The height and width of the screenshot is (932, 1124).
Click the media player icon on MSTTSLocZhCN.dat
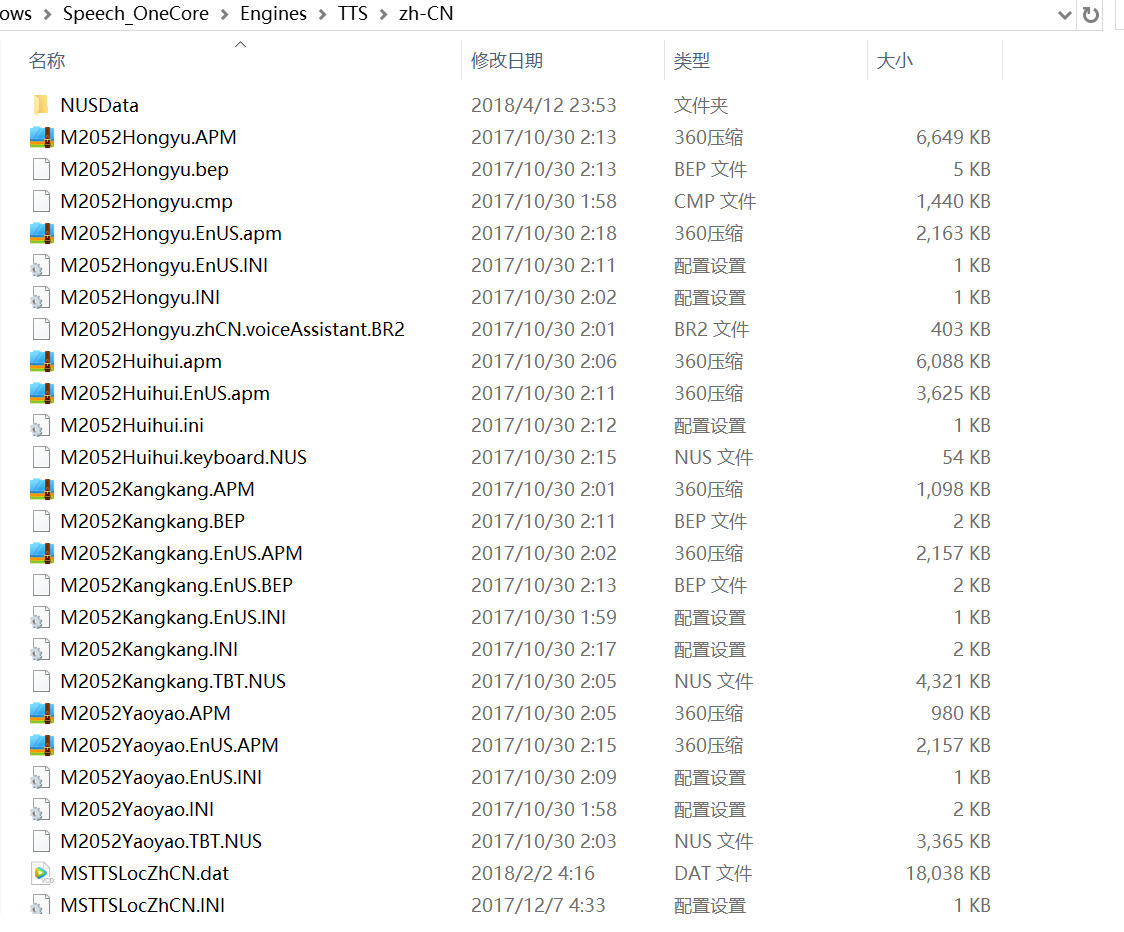41,872
